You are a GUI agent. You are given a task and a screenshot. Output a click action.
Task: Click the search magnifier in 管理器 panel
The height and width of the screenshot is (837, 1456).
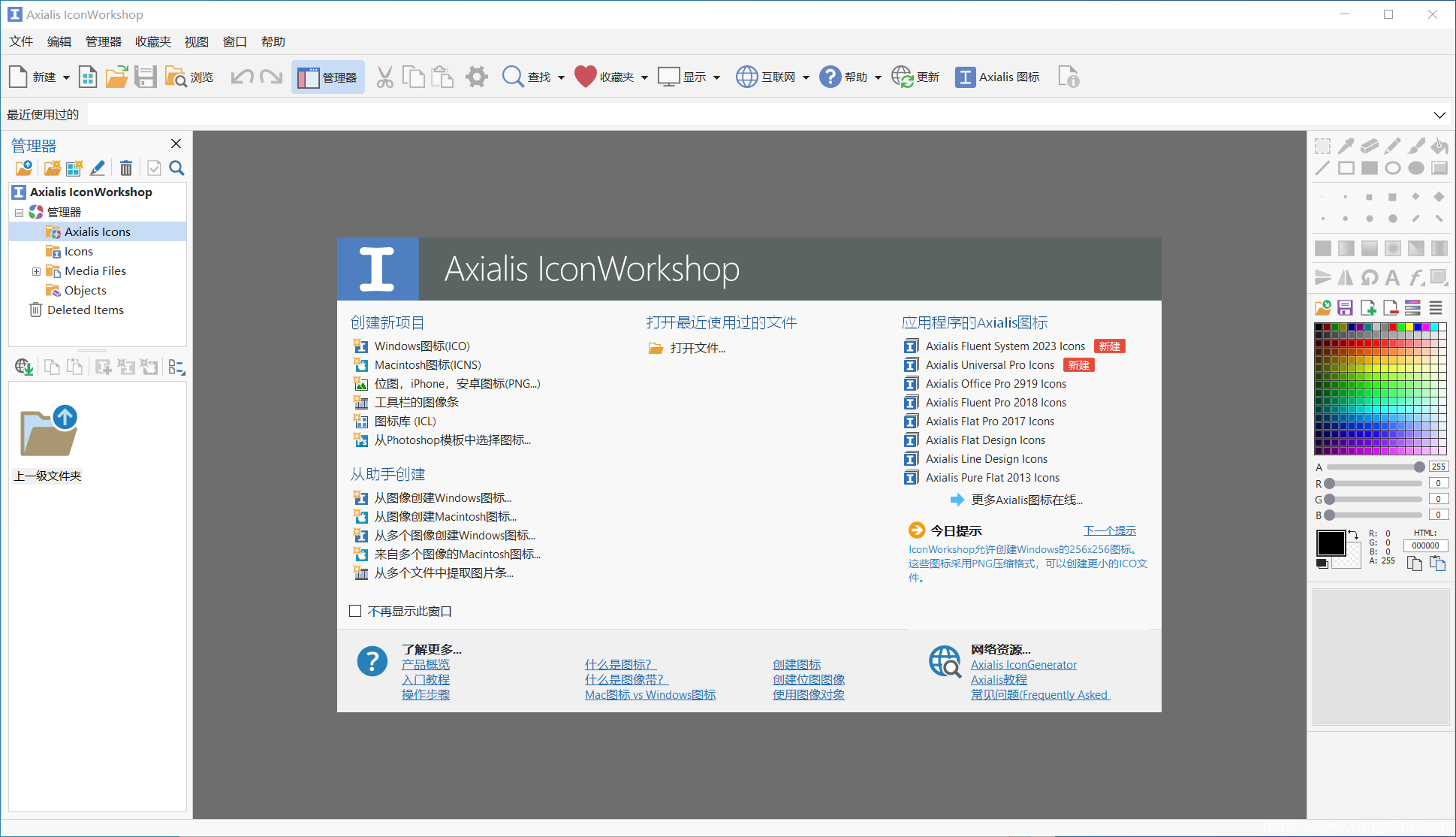tap(176, 168)
